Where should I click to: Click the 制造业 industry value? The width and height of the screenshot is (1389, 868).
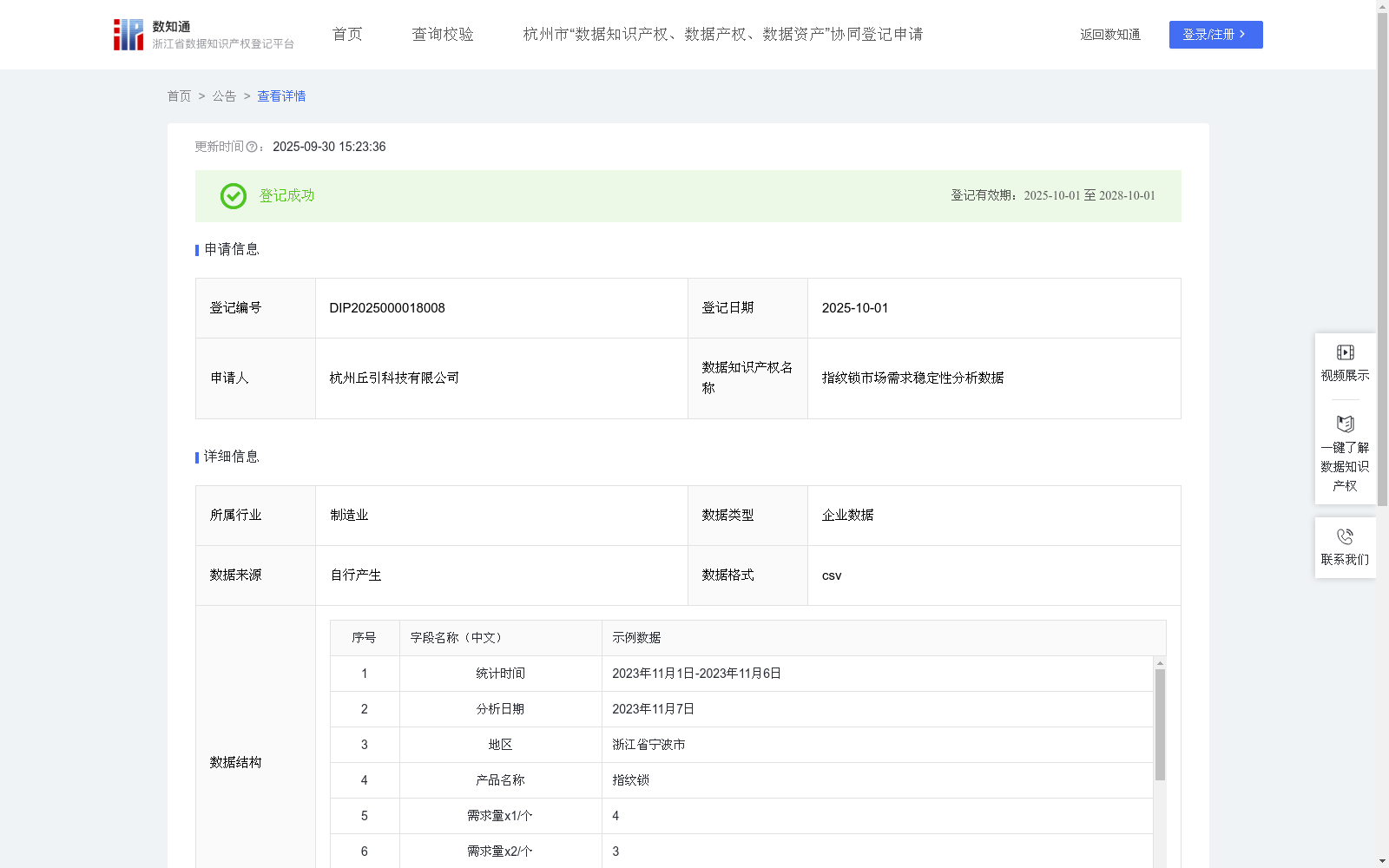tap(349, 516)
